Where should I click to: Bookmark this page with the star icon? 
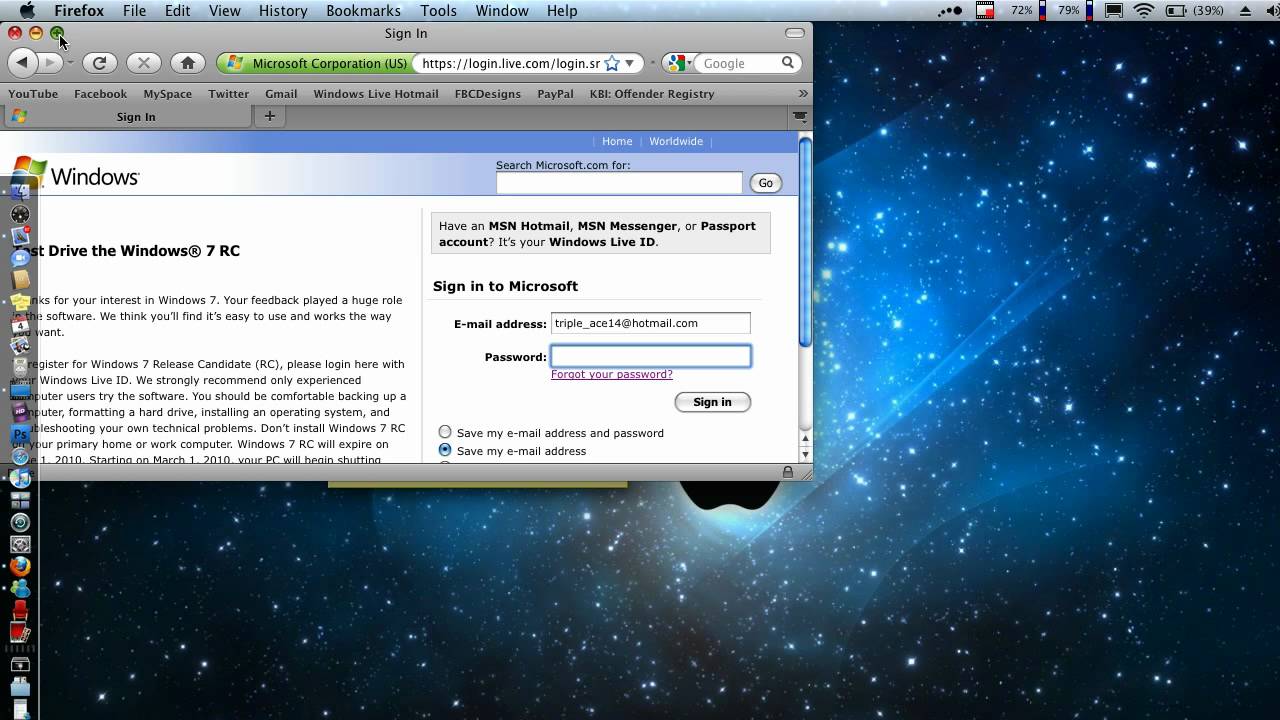tap(612, 63)
